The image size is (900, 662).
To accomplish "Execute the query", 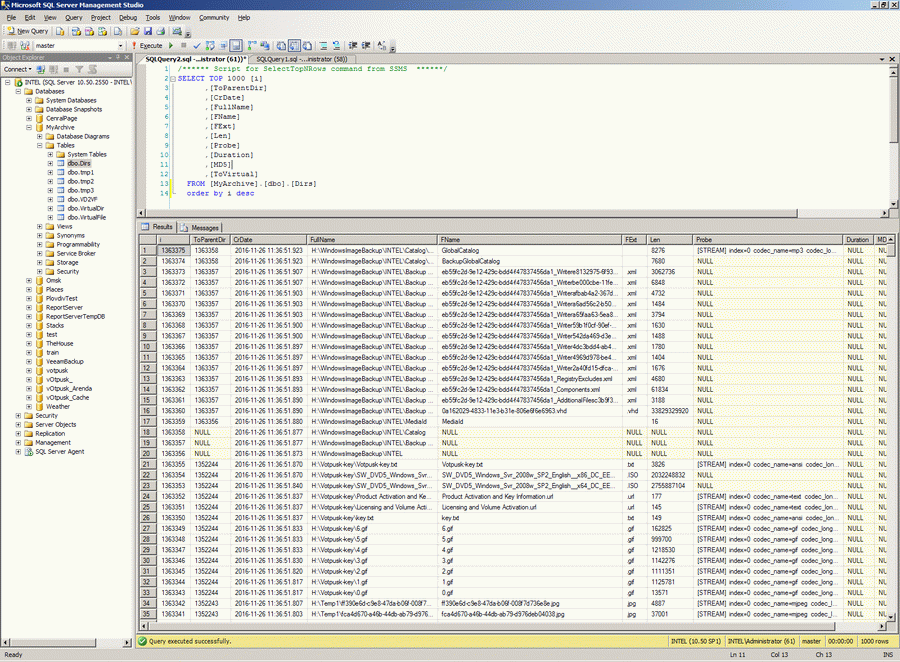I will point(148,45).
